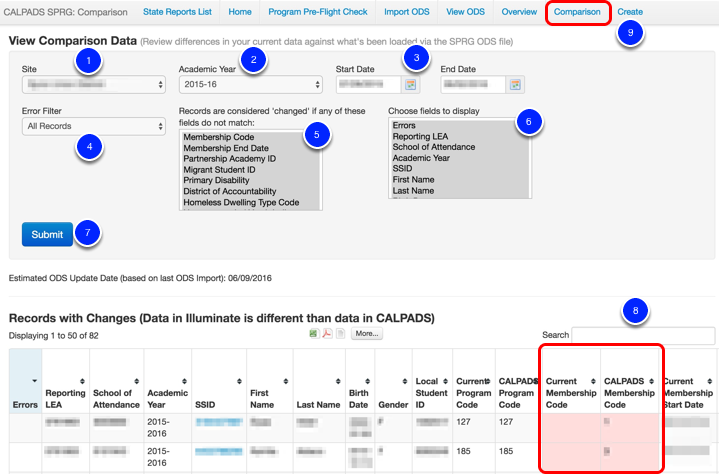Open the Overview tab
Image resolution: width=719 pixels, height=474 pixels.
click(519, 12)
